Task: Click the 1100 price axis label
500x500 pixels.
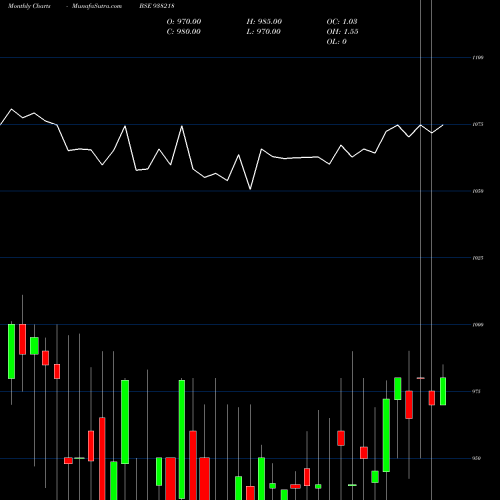Action: click(x=478, y=58)
